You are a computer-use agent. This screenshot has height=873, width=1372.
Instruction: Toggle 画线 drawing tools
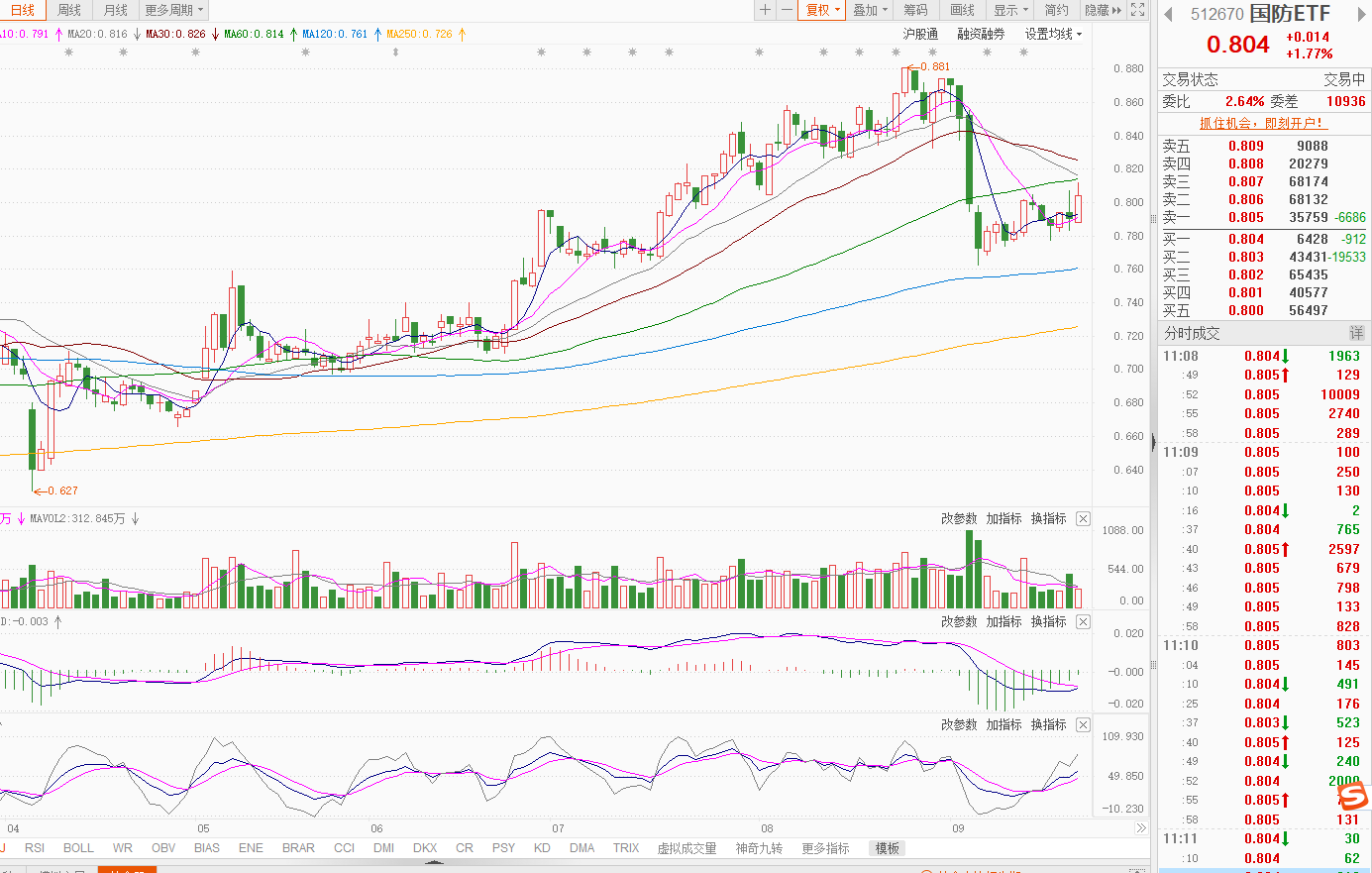click(962, 10)
